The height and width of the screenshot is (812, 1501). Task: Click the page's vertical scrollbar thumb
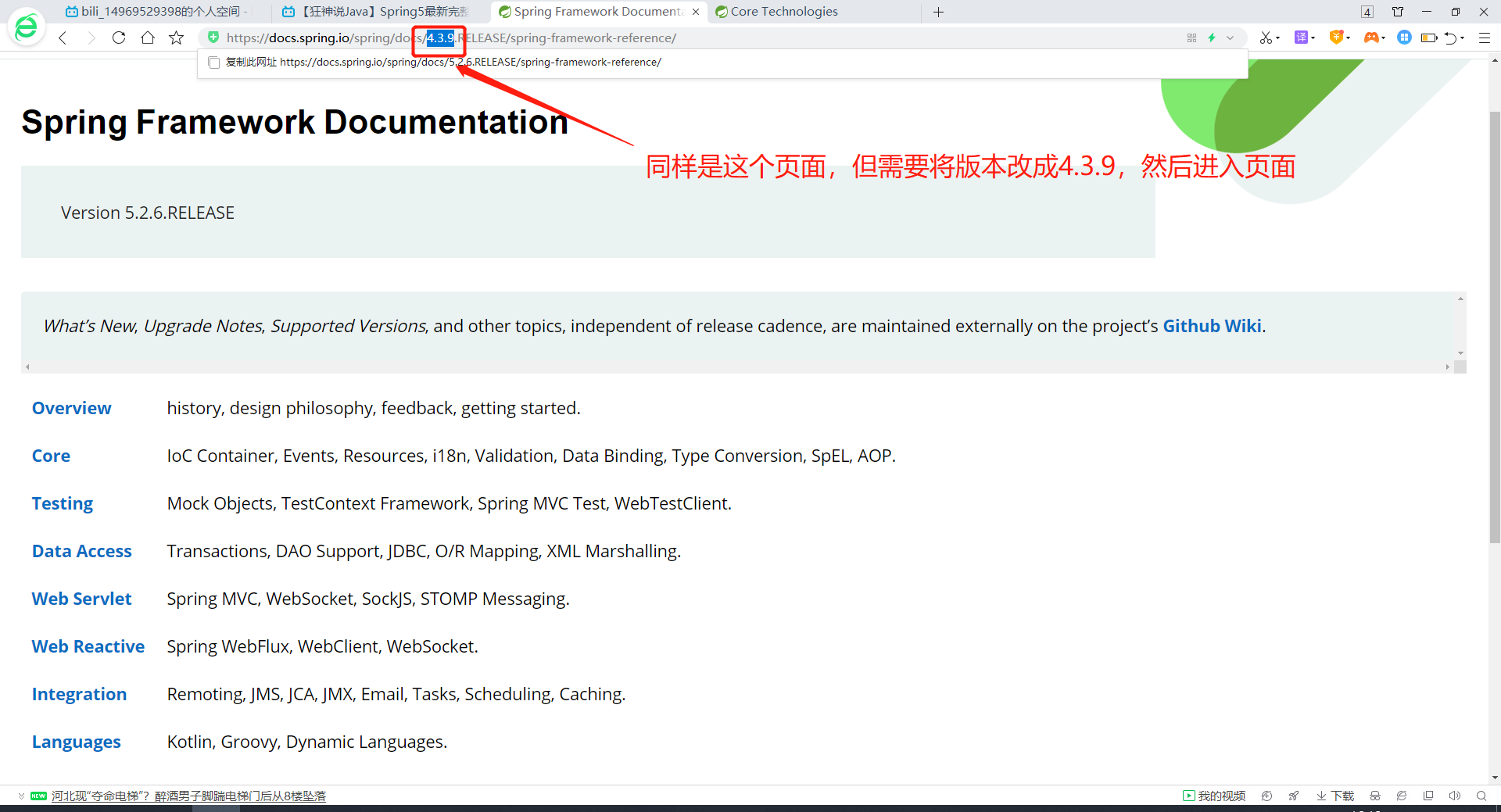pyautogui.click(x=1495, y=328)
